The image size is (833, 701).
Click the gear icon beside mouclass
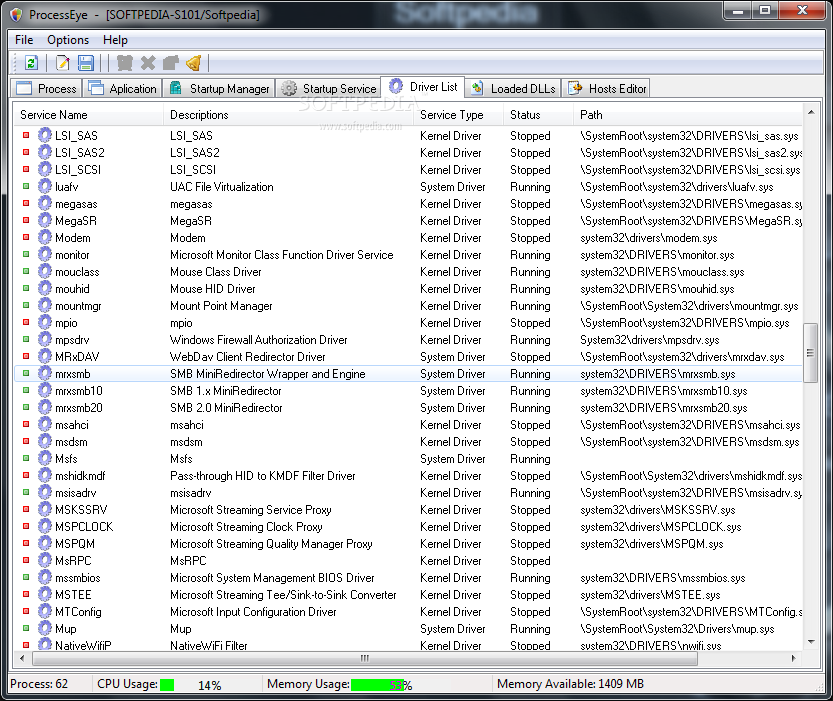[45, 271]
